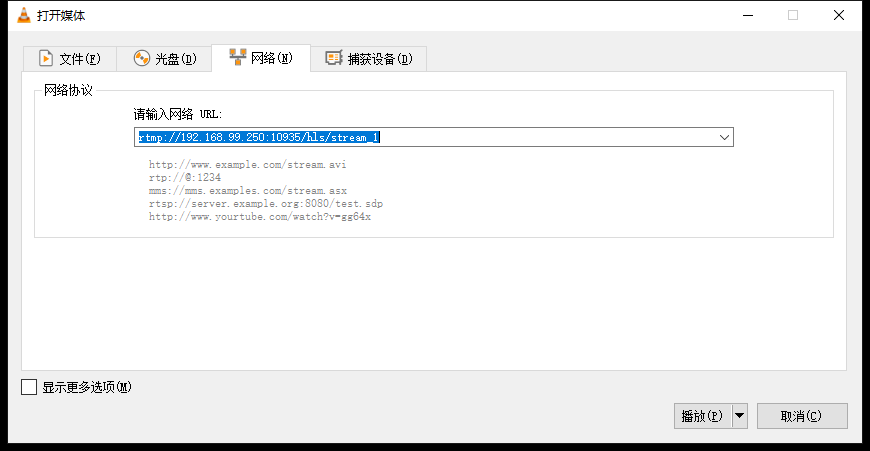Click the 请输入网络 URL: label
Image resolution: width=870 pixels, height=451 pixels.
tap(178, 114)
